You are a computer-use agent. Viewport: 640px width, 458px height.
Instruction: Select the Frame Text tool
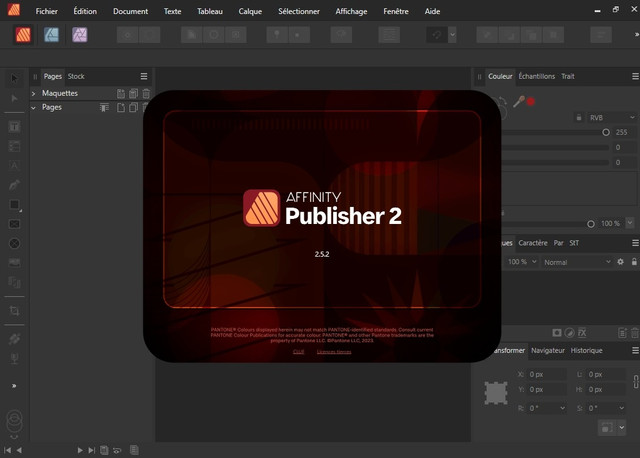click(14, 127)
